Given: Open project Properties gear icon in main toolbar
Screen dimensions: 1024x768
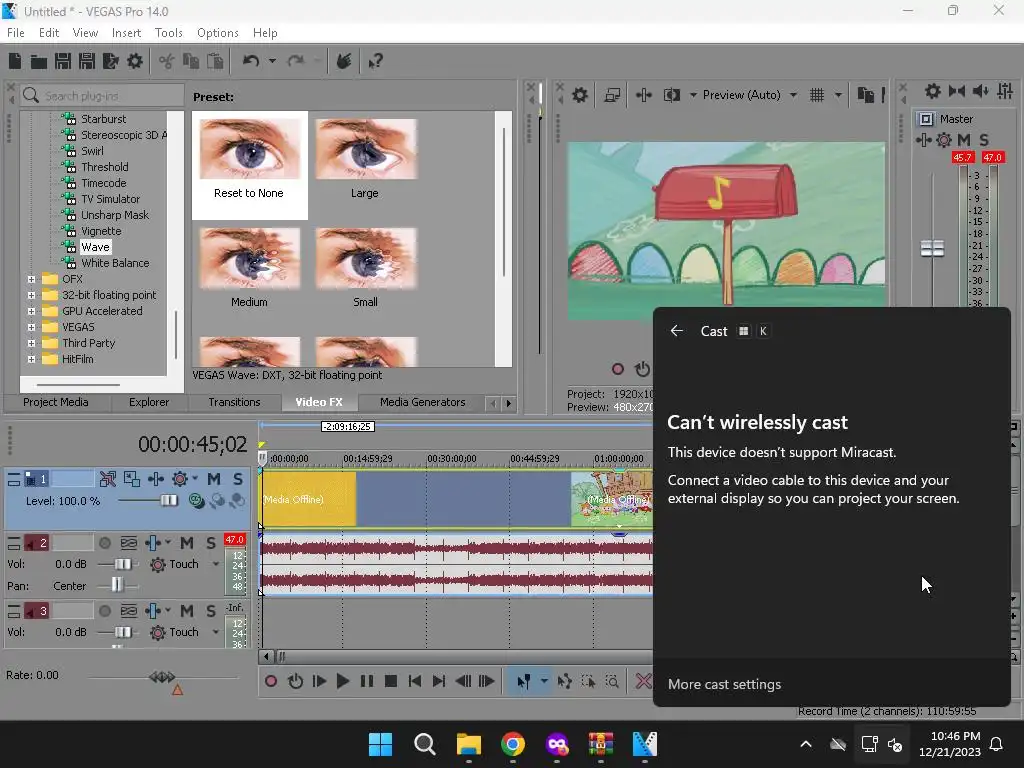Looking at the screenshot, I should point(135,61).
